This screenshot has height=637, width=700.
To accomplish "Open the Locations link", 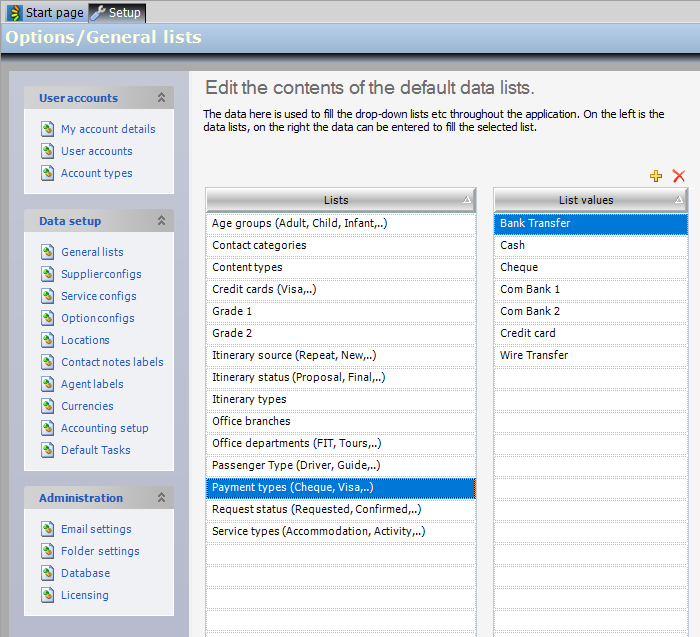I will click(85, 340).
